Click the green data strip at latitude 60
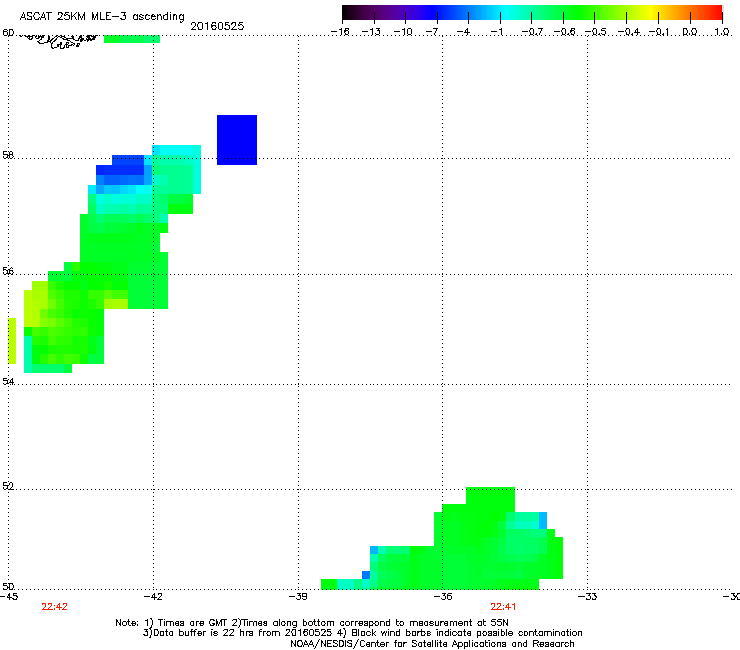 click(x=132, y=39)
